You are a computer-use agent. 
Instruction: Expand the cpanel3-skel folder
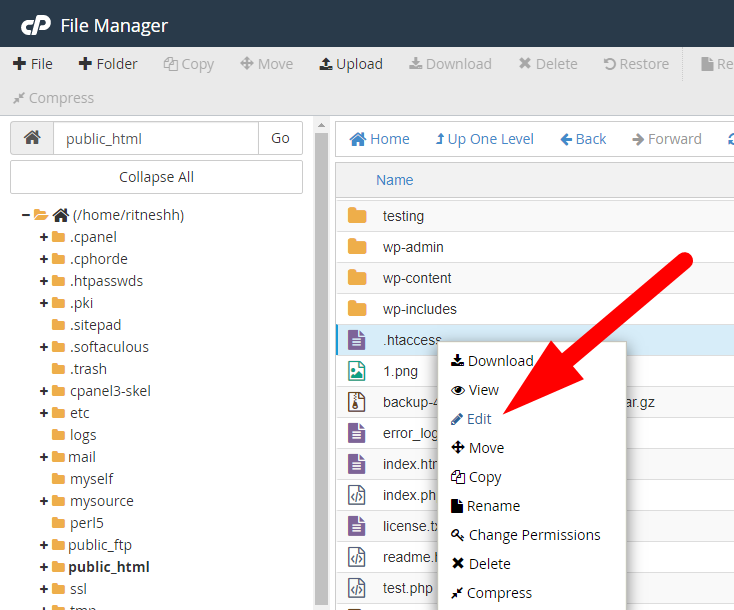(44, 391)
